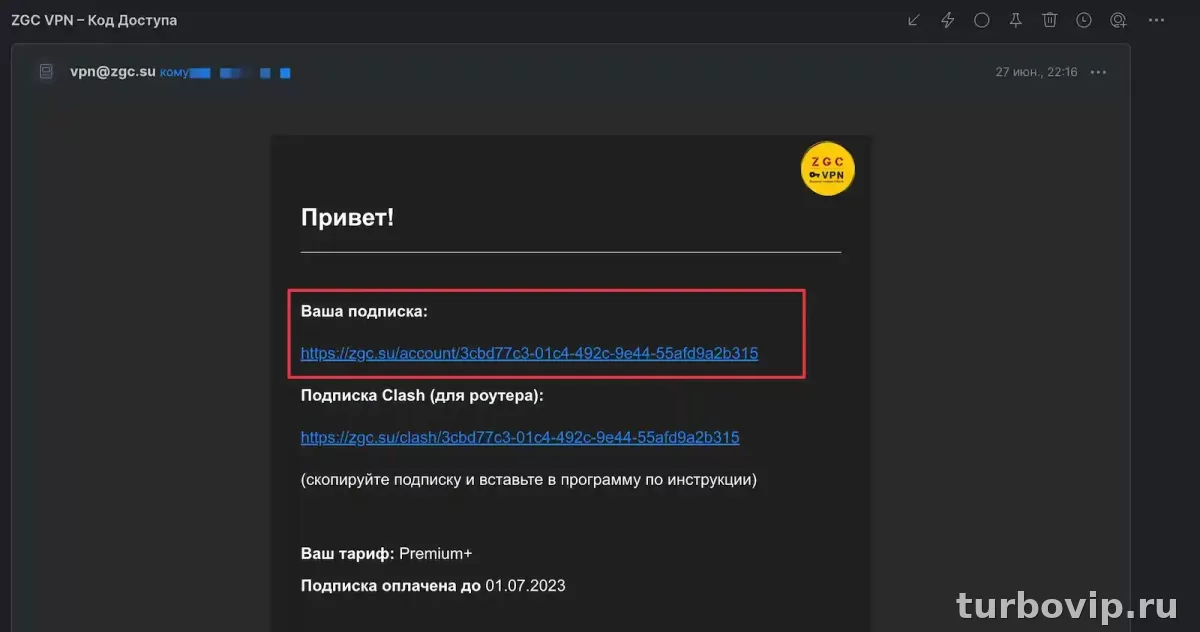Select the sender address vpn@zgc.su
The height and width of the screenshot is (632, 1200).
[x=112, y=71]
